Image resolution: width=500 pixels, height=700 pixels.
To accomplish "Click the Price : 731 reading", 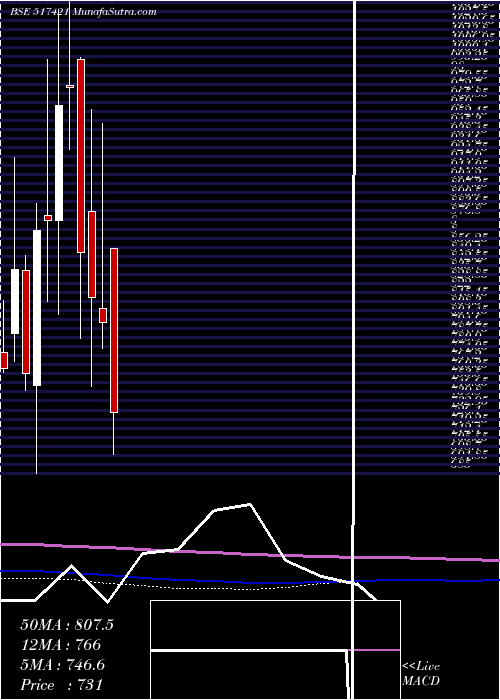I will tap(62, 685).
